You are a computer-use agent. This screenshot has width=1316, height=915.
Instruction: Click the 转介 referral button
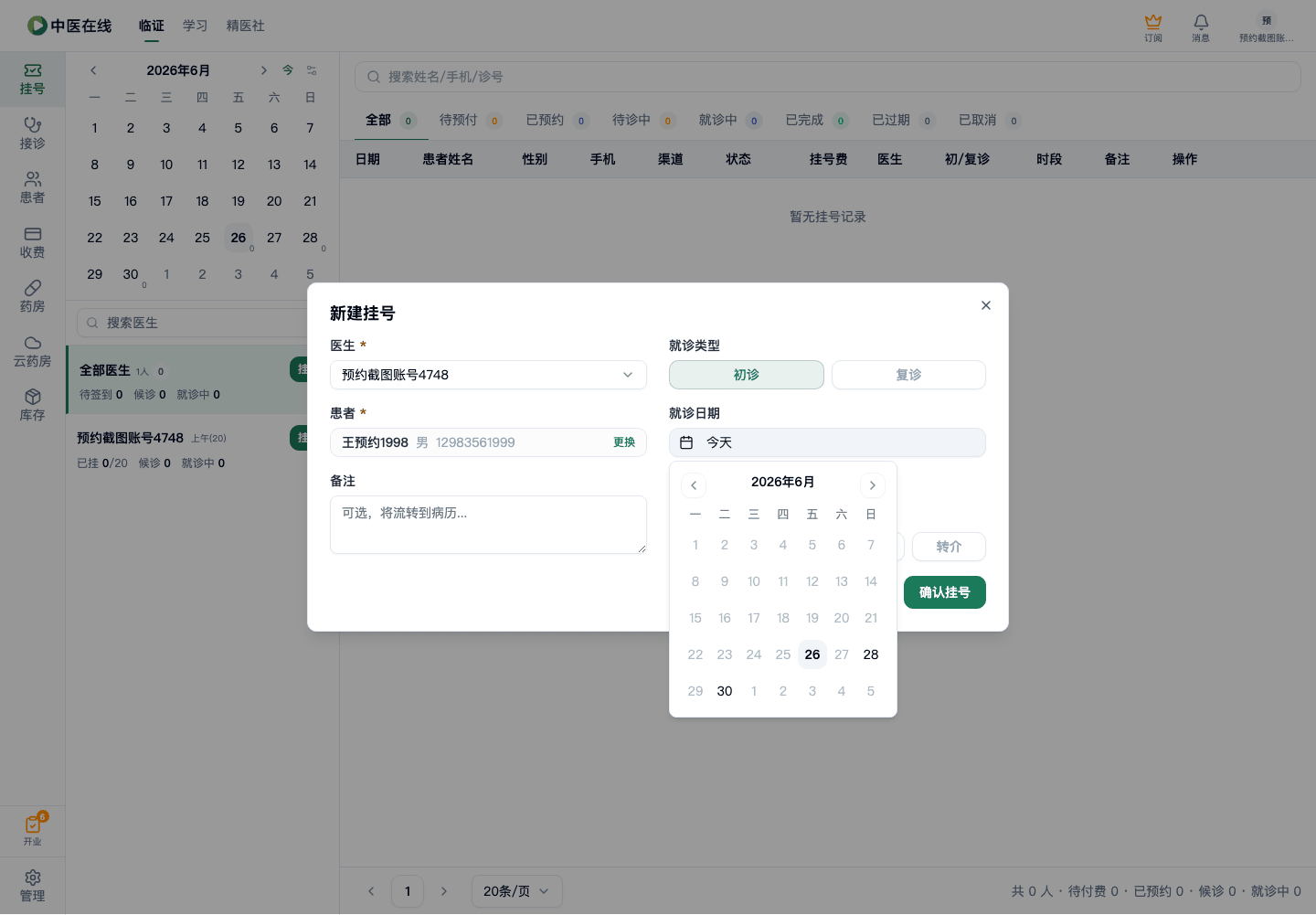949,547
